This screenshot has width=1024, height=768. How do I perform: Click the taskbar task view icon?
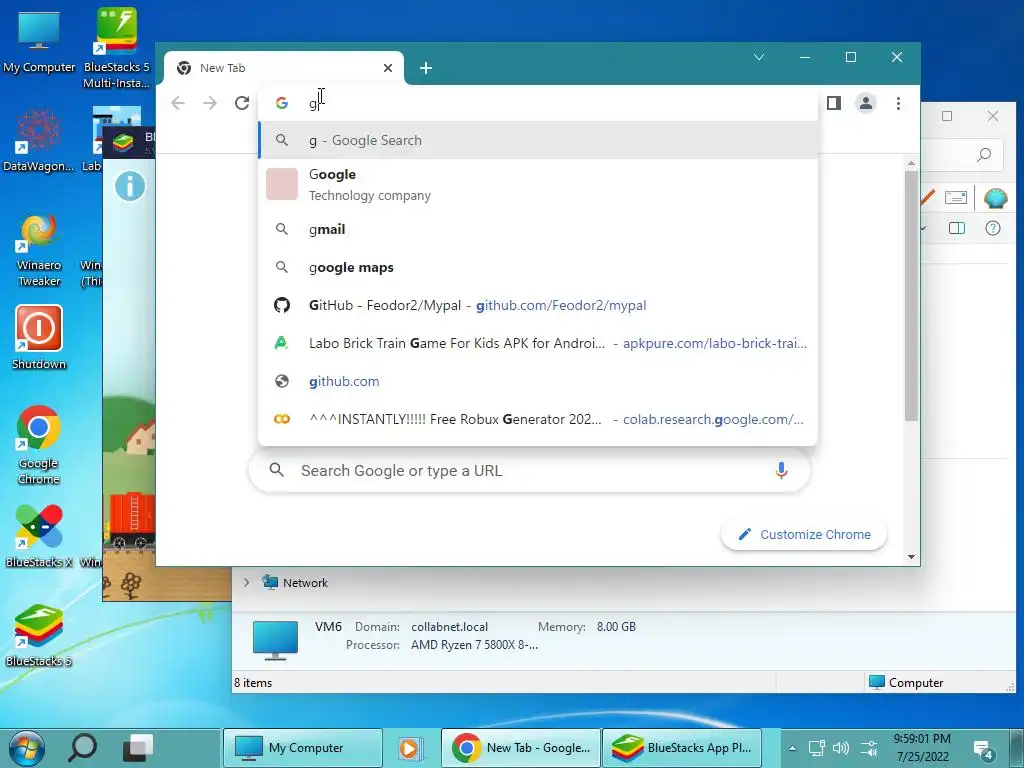(x=138, y=748)
